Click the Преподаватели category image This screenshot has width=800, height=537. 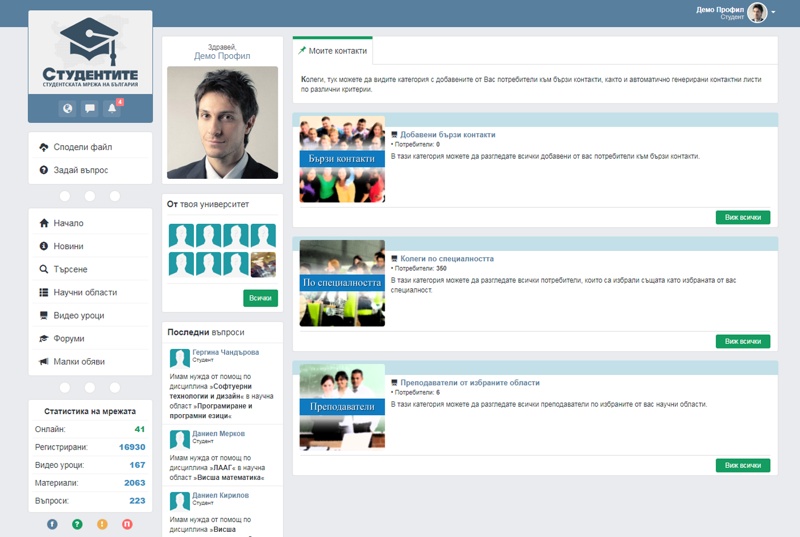[x=342, y=407]
